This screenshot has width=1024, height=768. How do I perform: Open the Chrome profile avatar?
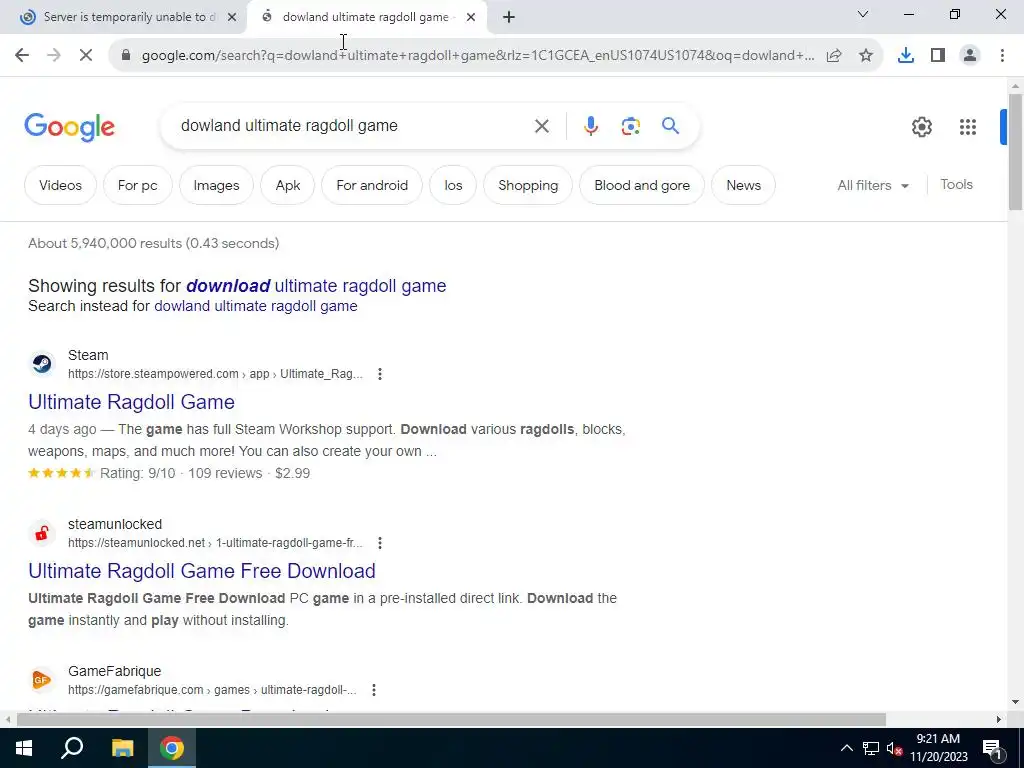tap(970, 56)
